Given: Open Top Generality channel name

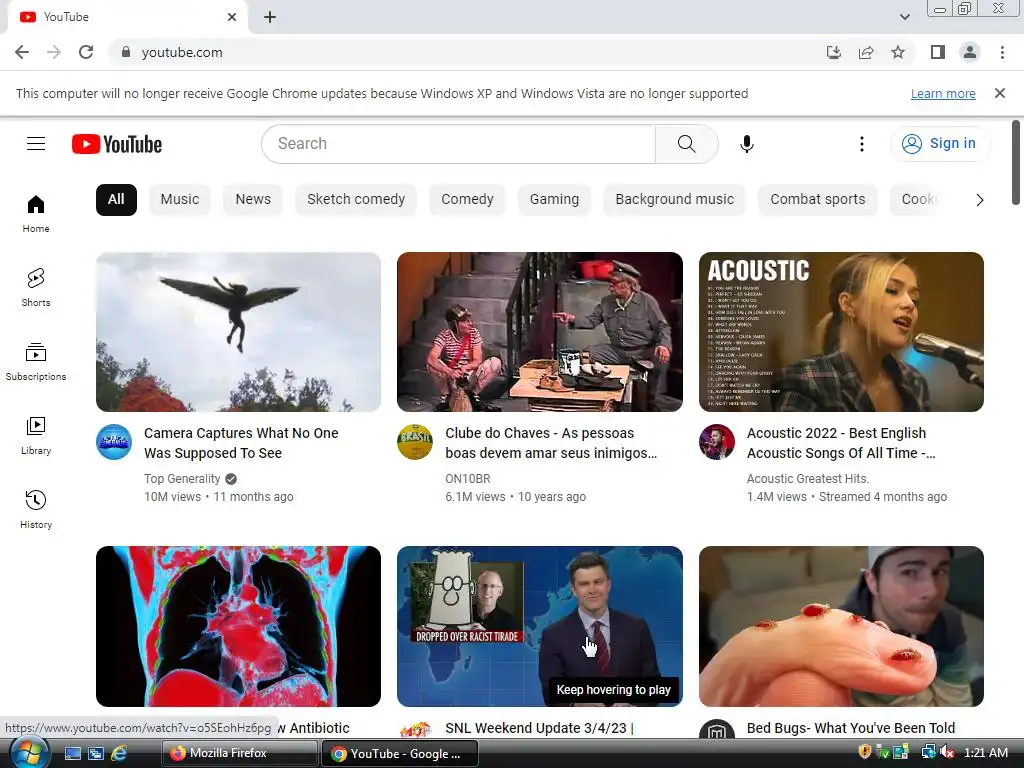Looking at the screenshot, I should pyautogui.click(x=182, y=479).
